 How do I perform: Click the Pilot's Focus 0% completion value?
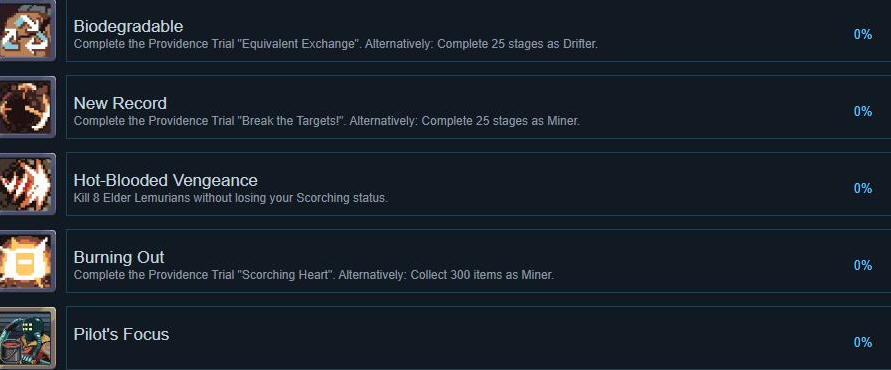coord(863,342)
